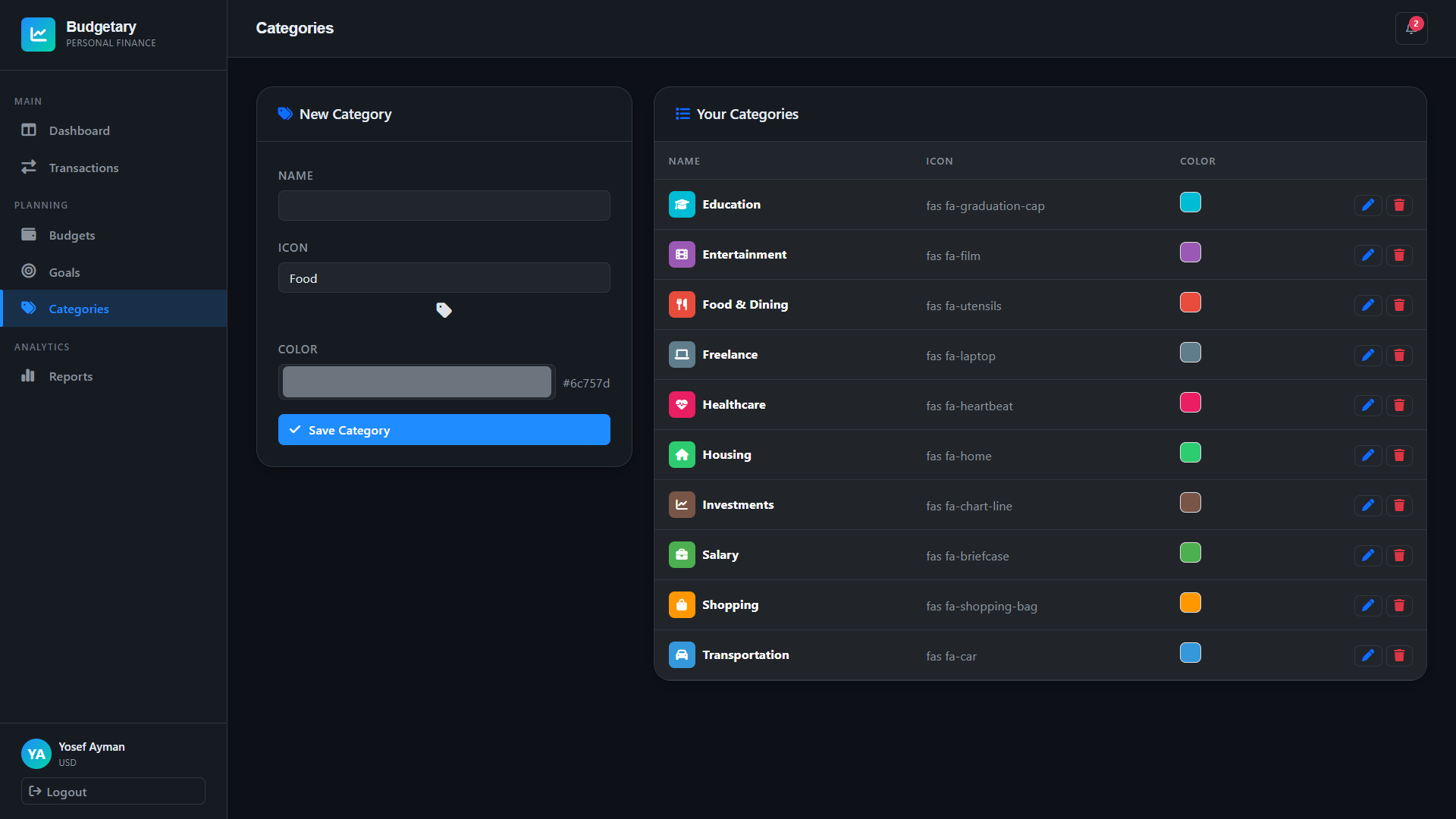Click the Shopping orange color swatch
The image size is (1456, 819).
coord(1190,603)
